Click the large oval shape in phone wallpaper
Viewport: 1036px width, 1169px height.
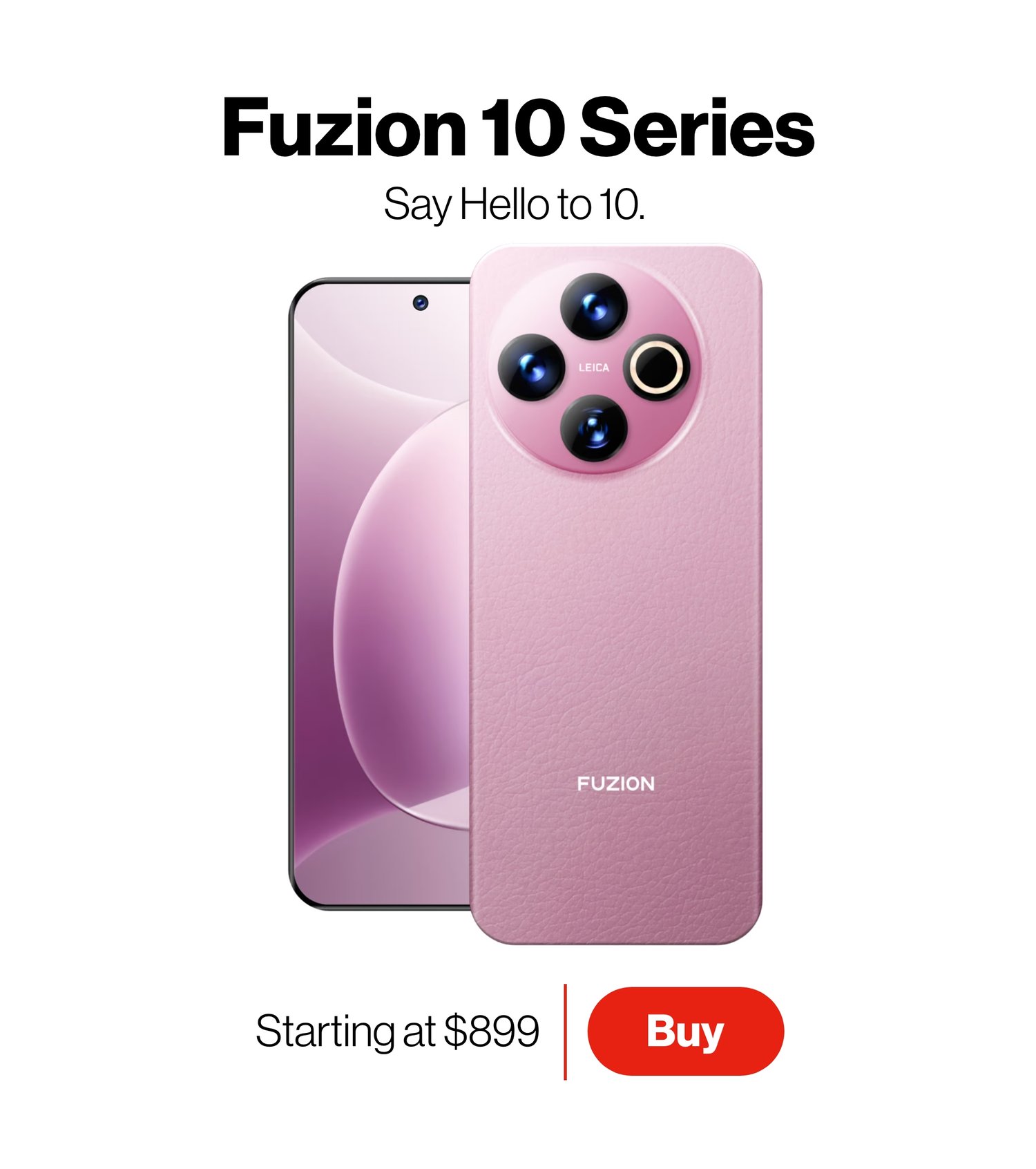click(404, 615)
